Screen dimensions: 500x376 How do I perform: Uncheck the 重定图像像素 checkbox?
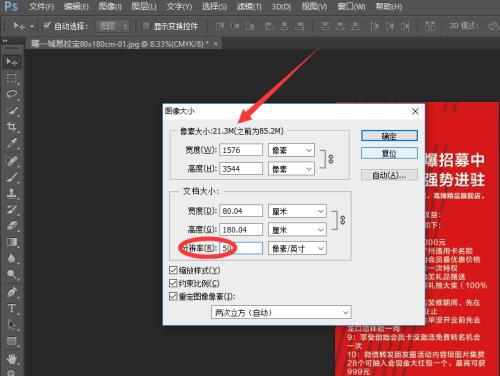click(173, 296)
